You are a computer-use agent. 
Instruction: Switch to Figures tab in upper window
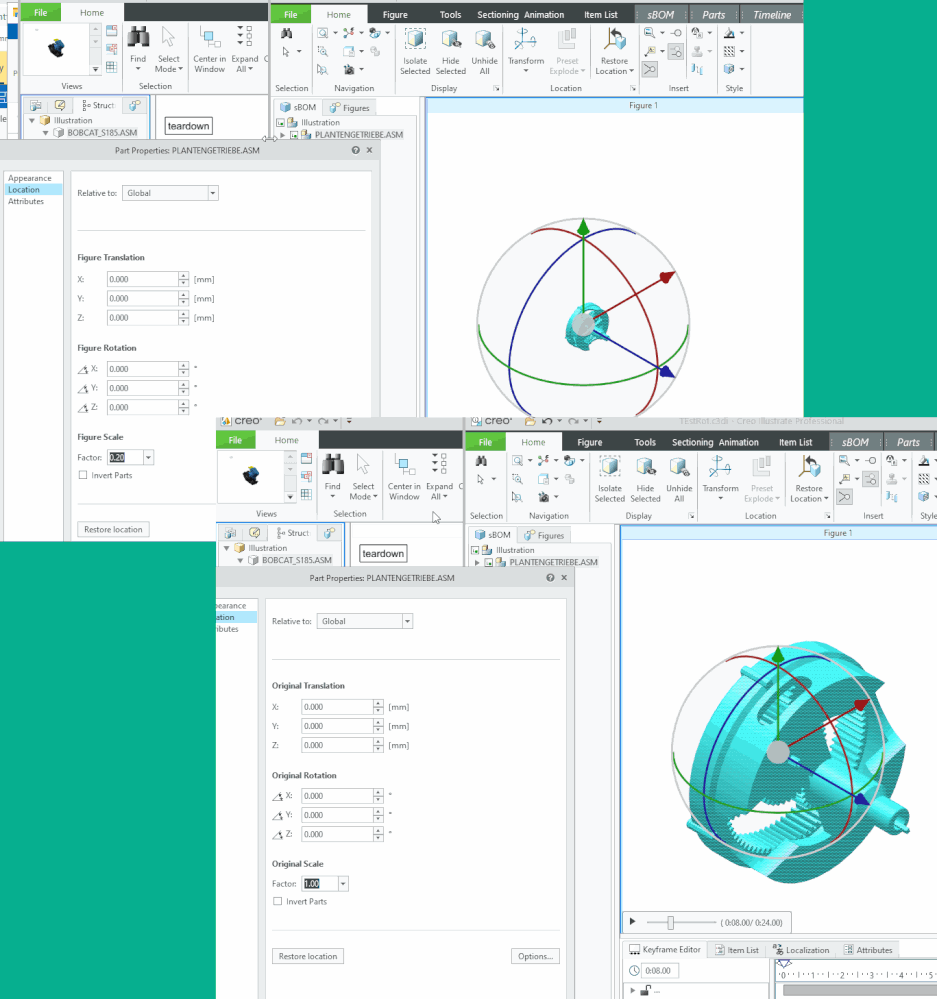coord(350,108)
